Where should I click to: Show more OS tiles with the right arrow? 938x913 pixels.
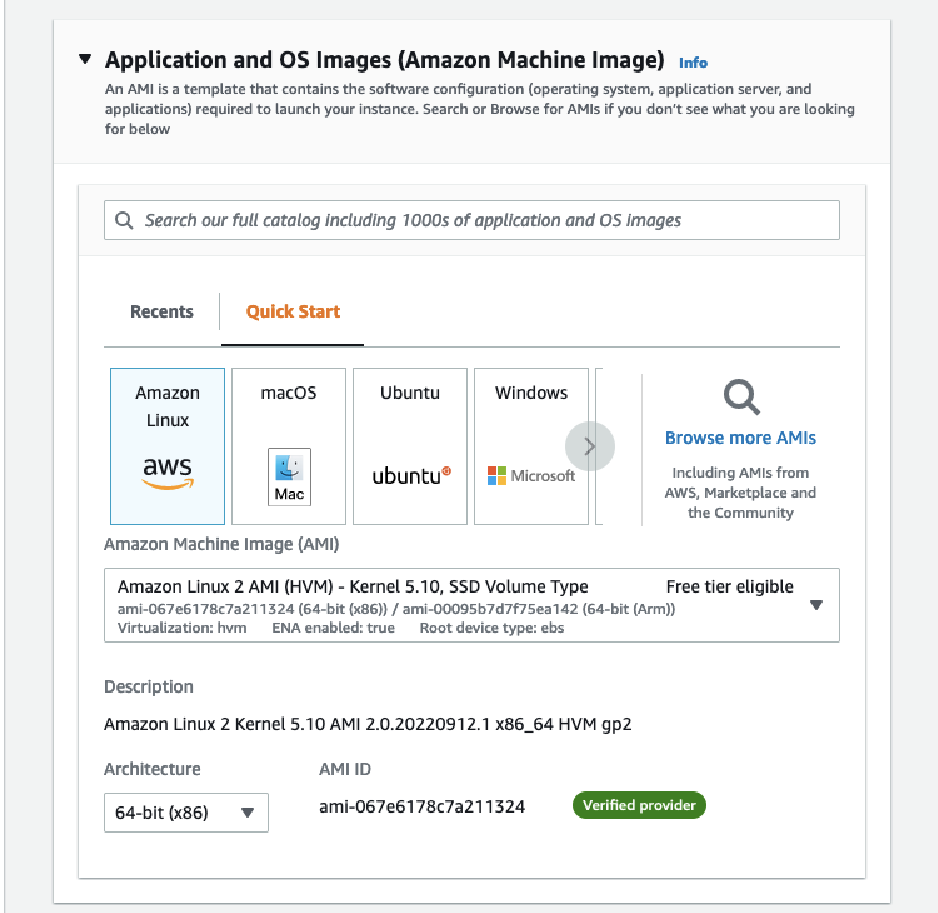pyautogui.click(x=590, y=446)
